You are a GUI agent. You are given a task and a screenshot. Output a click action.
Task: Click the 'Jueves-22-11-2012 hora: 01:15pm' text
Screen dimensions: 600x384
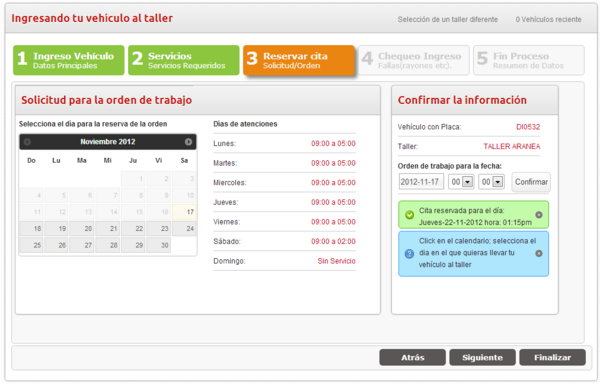475,223
